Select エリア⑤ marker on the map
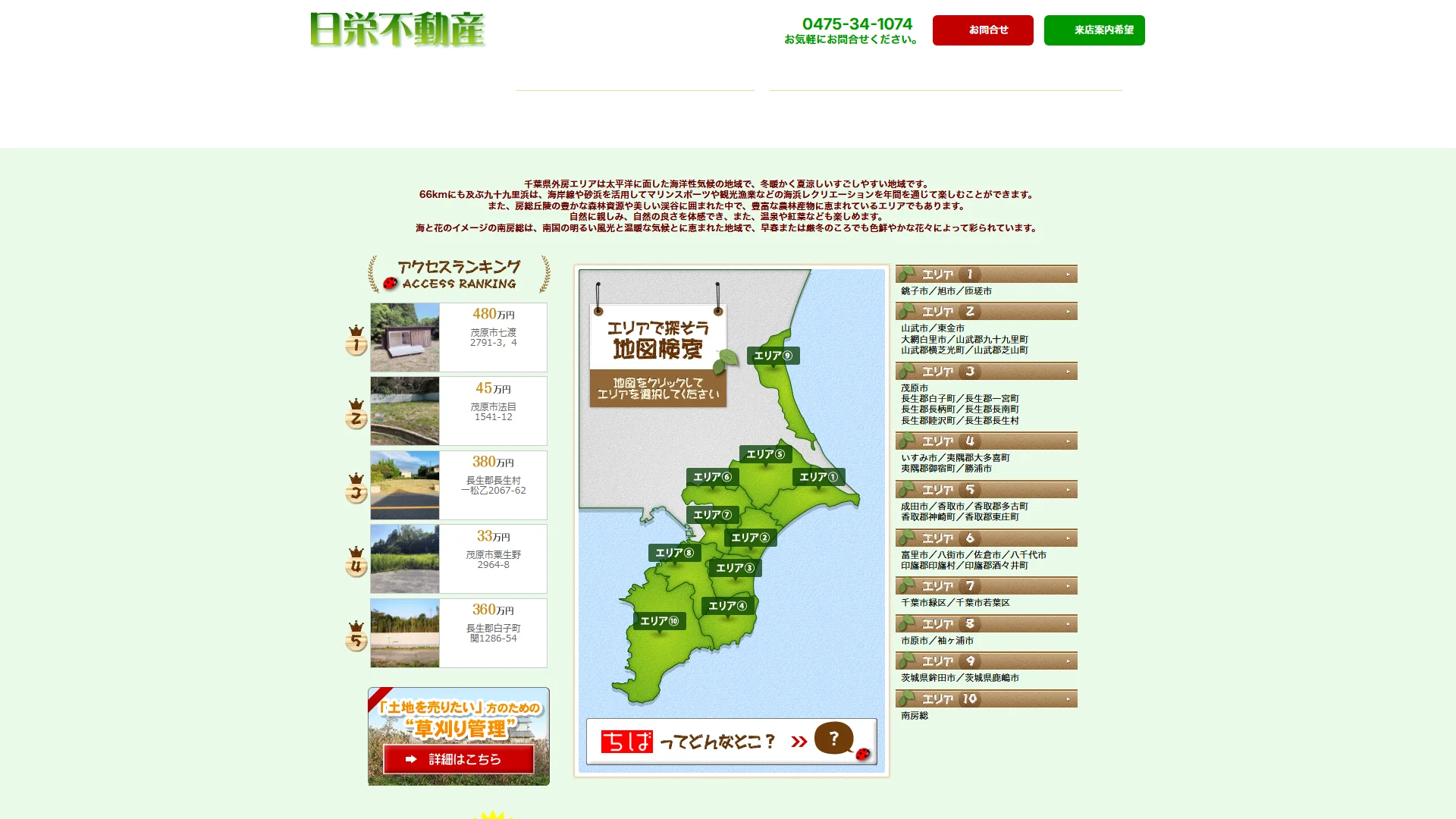The height and width of the screenshot is (819, 1456). click(x=765, y=454)
